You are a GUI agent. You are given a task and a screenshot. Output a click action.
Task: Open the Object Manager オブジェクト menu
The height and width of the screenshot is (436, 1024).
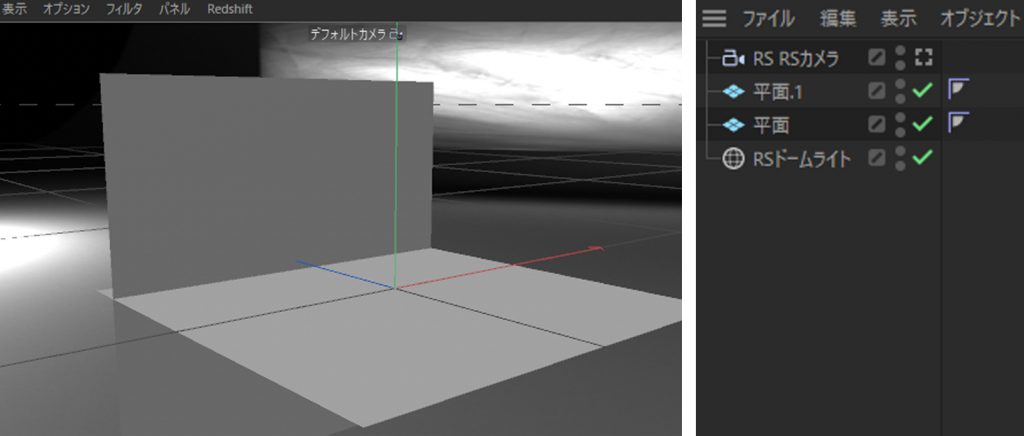click(x=980, y=19)
